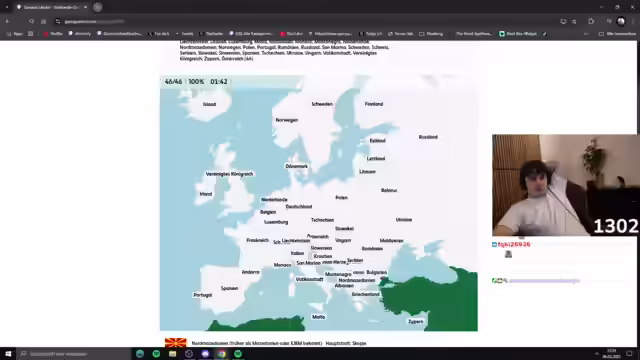
Task: Click the Luxemburg label
Action: (x=276, y=222)
